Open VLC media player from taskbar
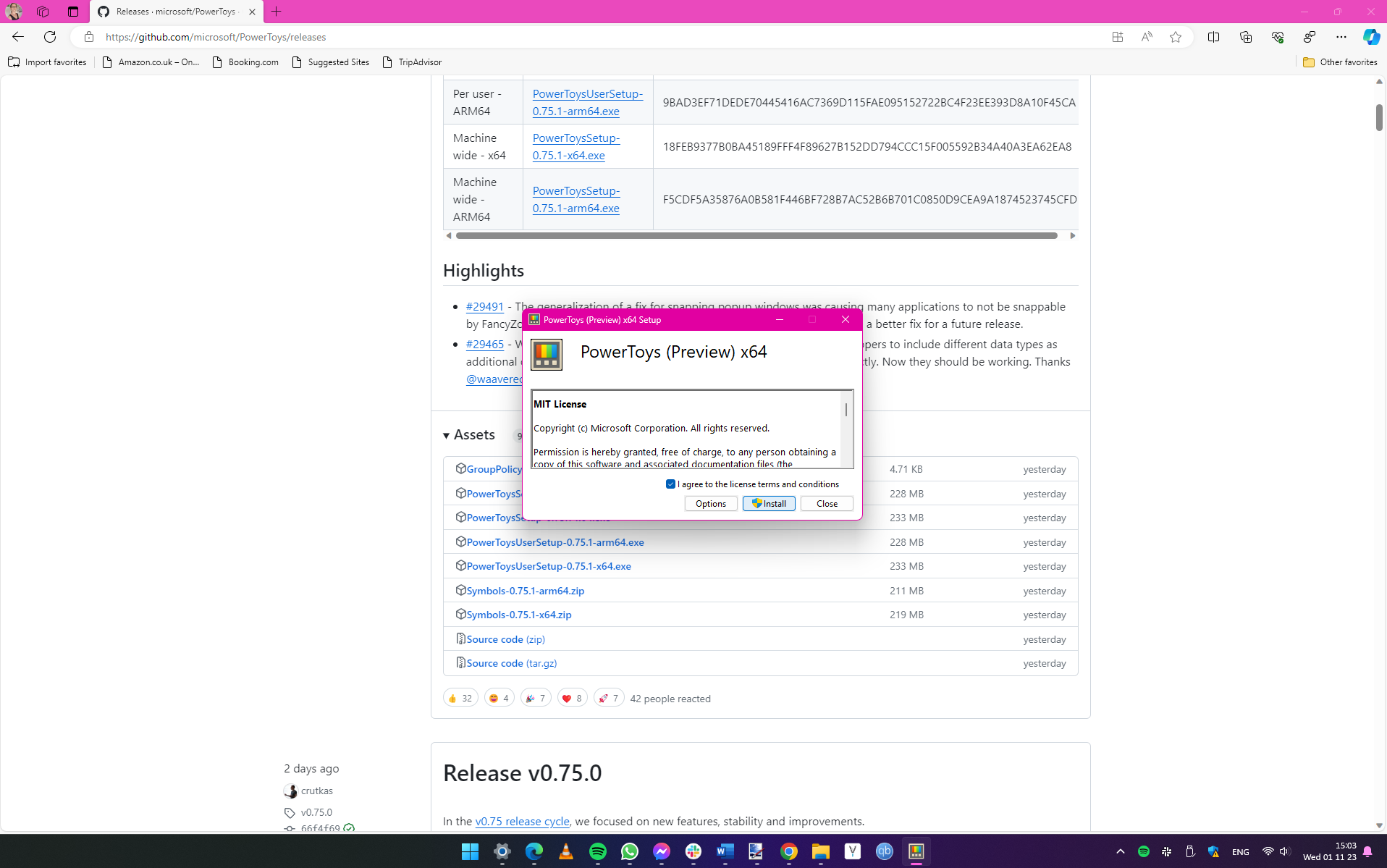Viewport: 1387px width, 868px height. click(x=566, y=851)
